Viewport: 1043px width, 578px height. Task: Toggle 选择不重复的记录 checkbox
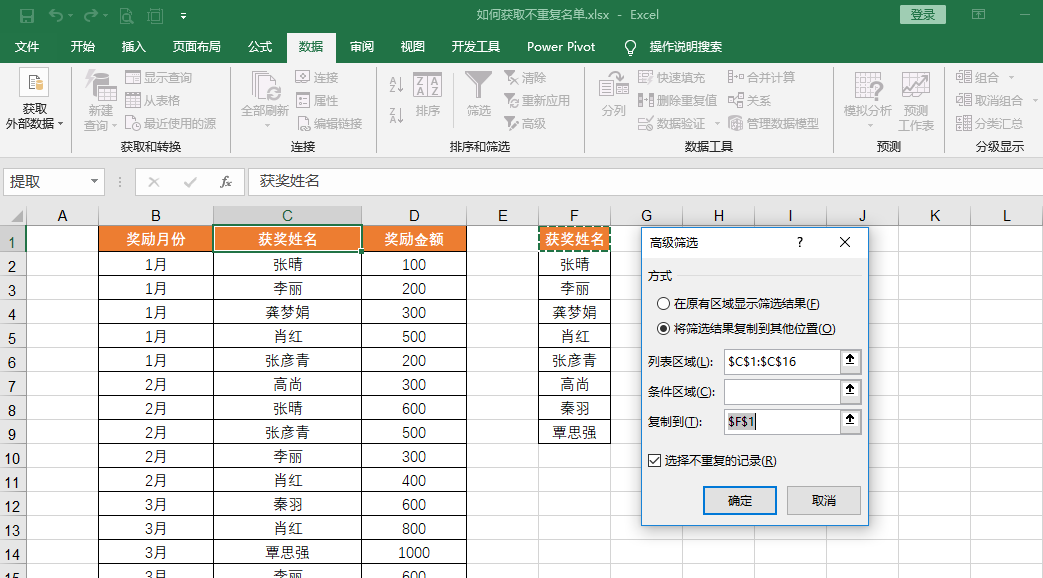click(655, 460)
